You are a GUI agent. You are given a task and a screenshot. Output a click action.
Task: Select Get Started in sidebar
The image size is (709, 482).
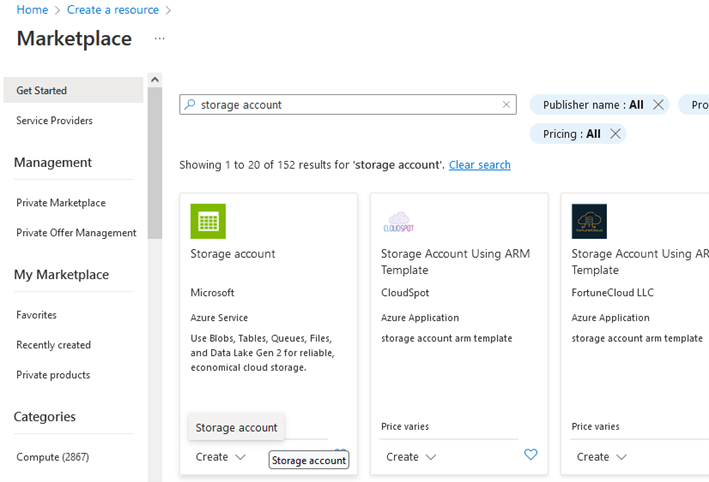73,90
